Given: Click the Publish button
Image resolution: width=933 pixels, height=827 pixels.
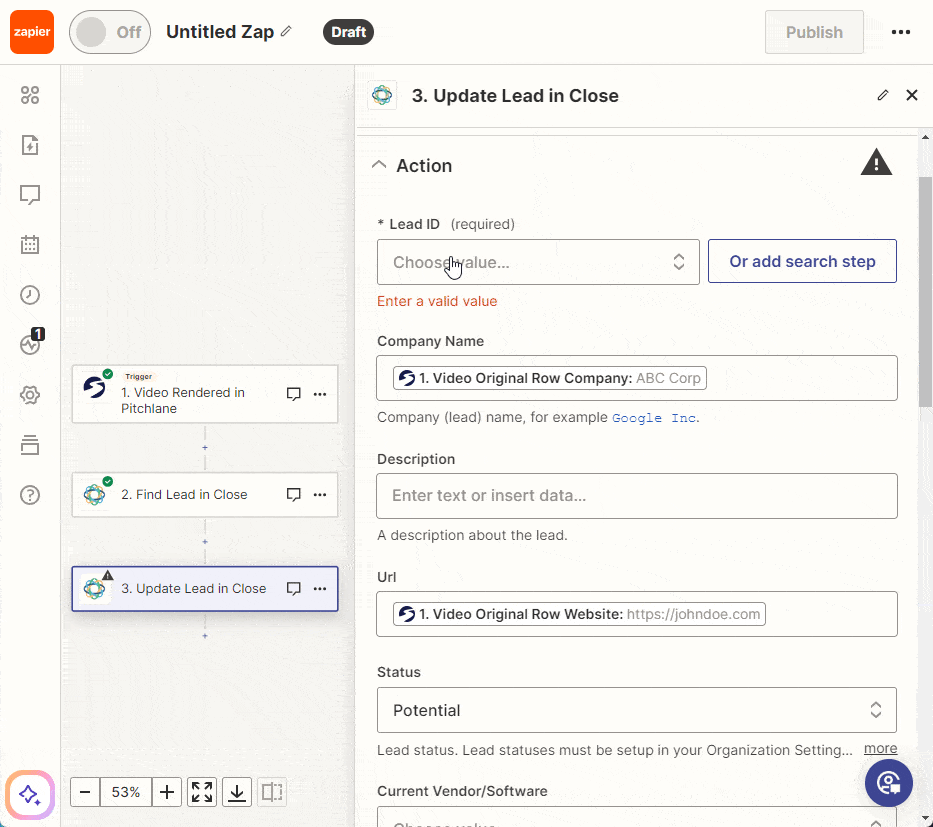Looking at the screenshot, I should point(814,32).
